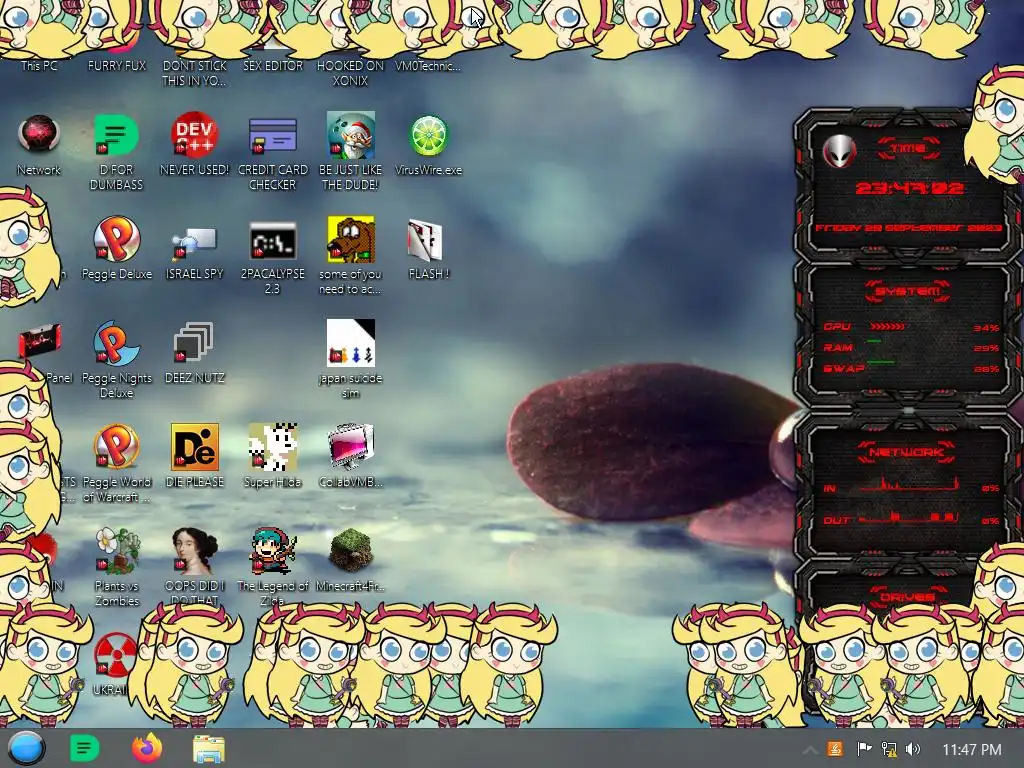Image resolution: width=1024 pixels, height=768 pixels.
Task: Click the Start orb on taskbar
Action: [27, 748]
